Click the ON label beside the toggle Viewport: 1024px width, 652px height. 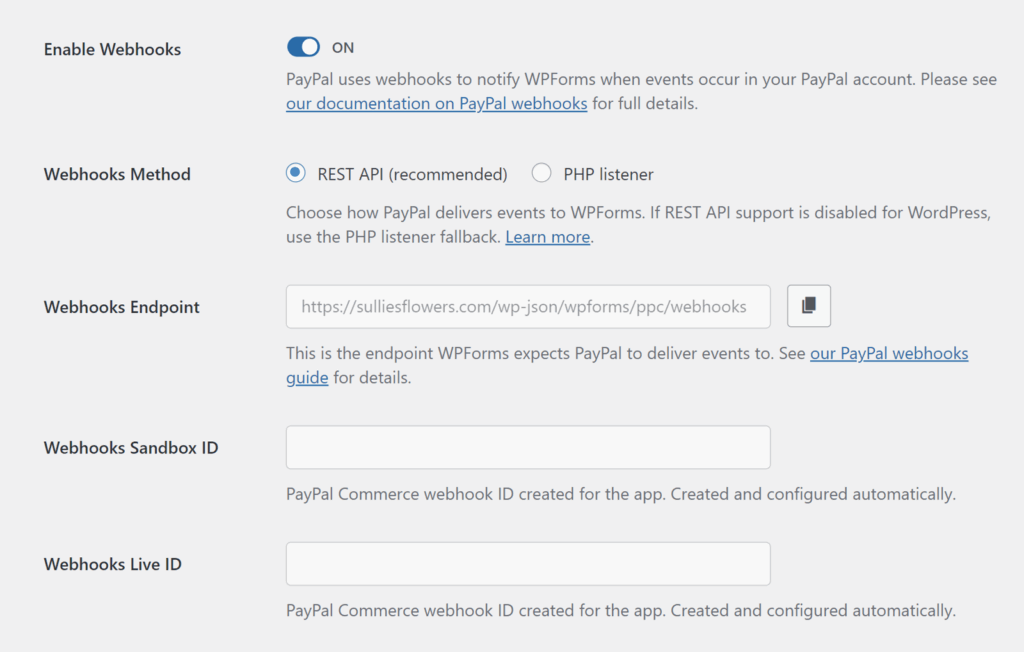[343, 47]
